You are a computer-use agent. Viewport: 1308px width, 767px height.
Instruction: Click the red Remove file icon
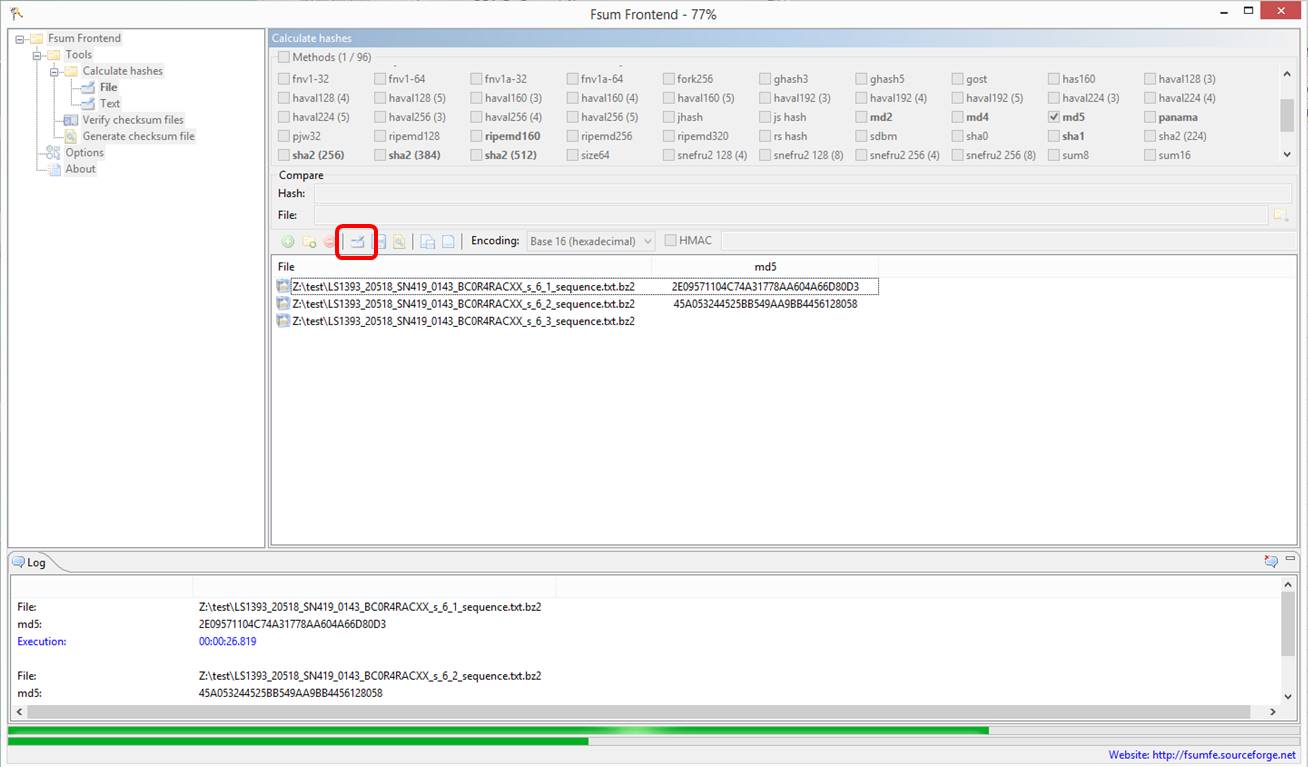coord(329,241)
